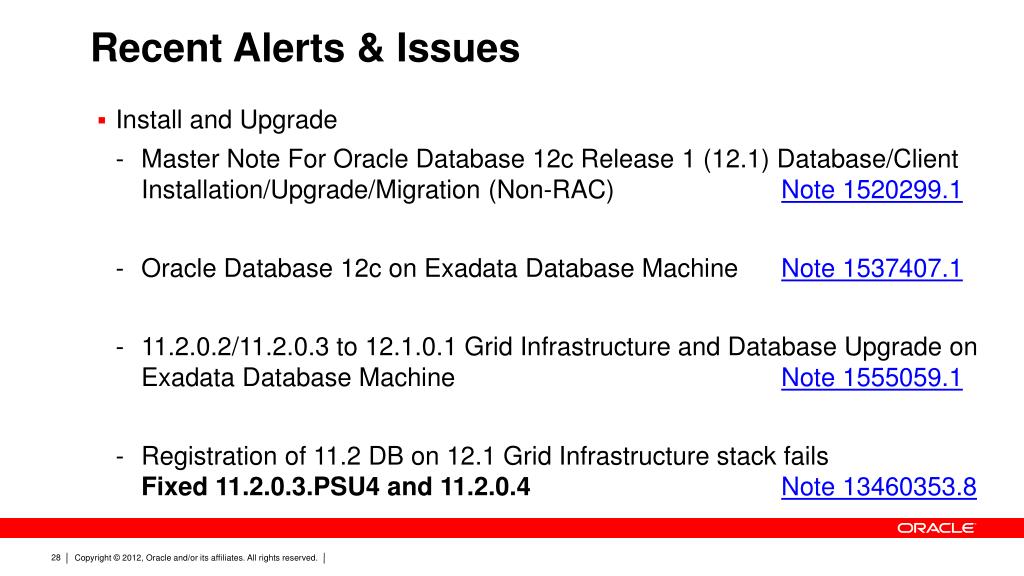
Task: Click the slide number 28
Action: [x=56, y=558]
